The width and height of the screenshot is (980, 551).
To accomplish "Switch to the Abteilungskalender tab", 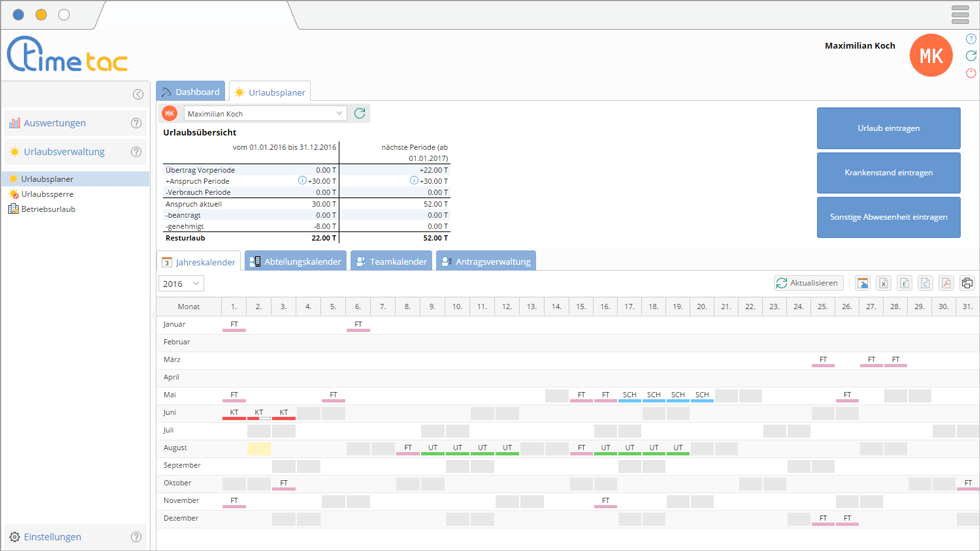I will click(295, 262).
